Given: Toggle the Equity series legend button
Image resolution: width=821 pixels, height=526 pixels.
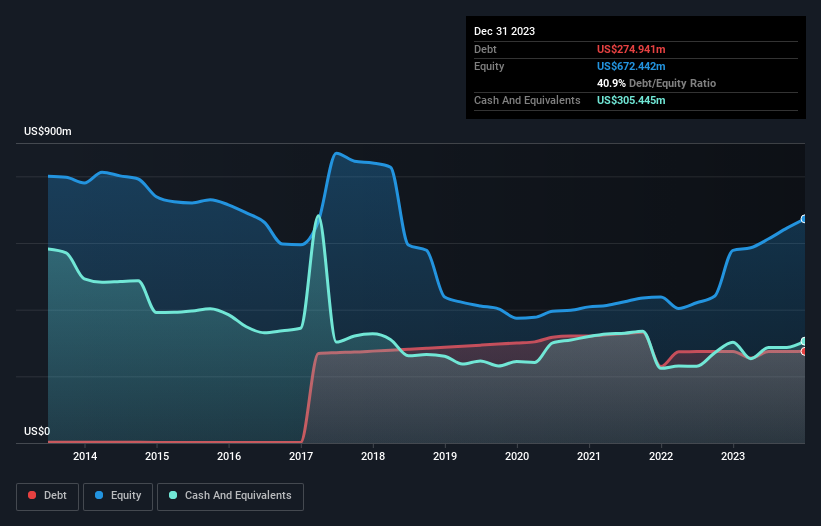Looking at the screenshot, I should click(118, 496).
